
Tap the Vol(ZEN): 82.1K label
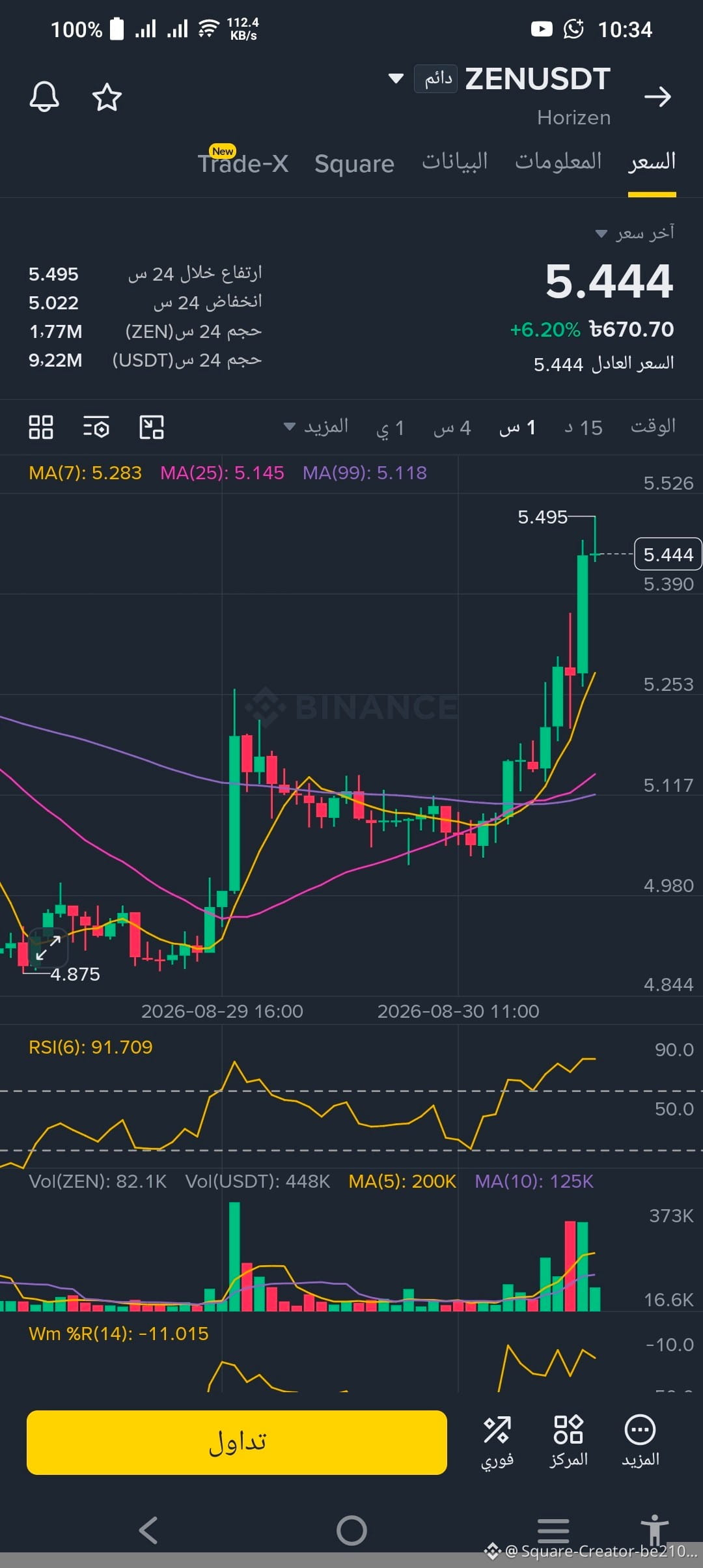click(98, 1181)
